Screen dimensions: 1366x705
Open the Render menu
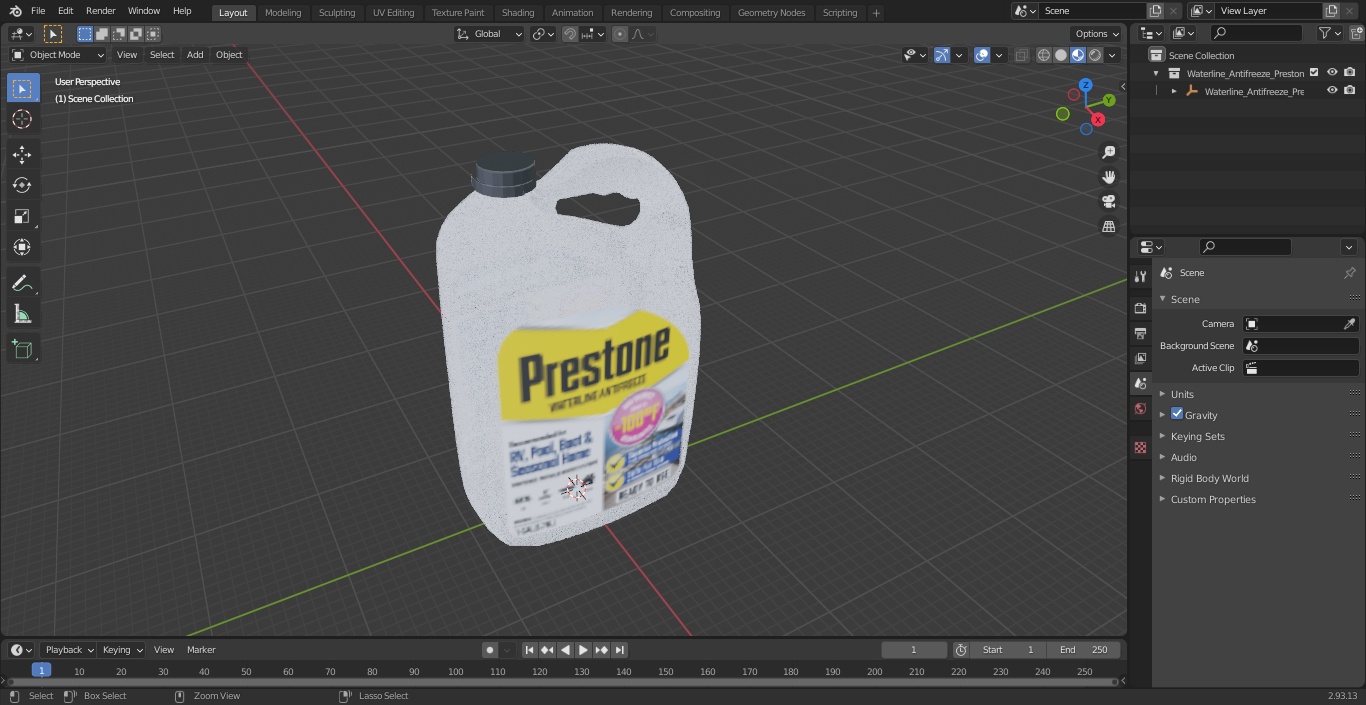tap(100, 11)
